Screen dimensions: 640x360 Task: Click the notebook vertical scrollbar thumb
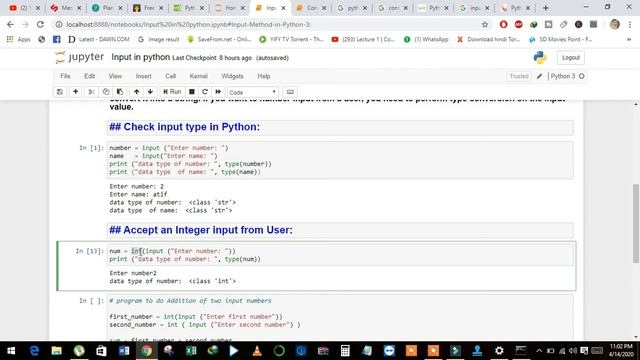pyautogui.click(x=636, y=223)
